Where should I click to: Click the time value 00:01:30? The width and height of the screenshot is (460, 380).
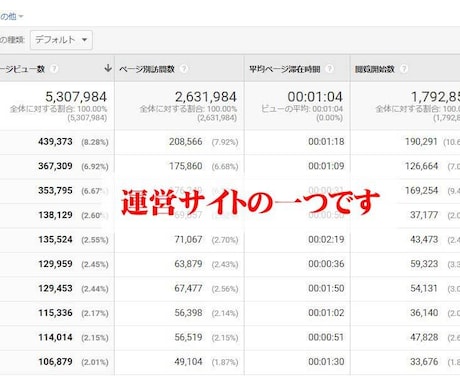click(326, 362)
